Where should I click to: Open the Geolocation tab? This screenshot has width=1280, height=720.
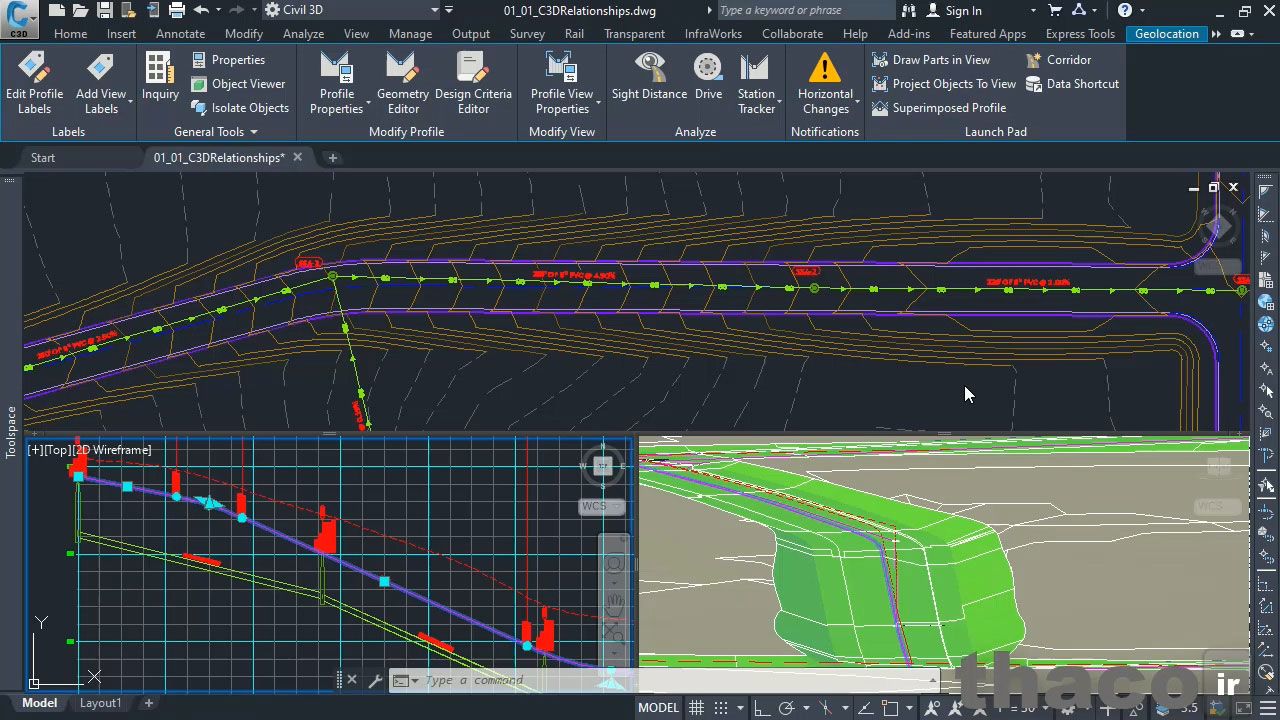(1167, 34)
